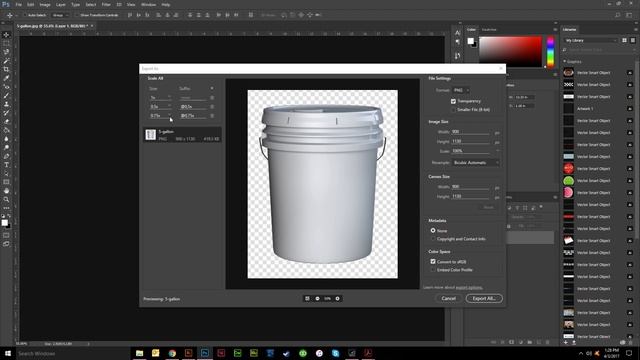Select None metadata option

pos(433,231)
